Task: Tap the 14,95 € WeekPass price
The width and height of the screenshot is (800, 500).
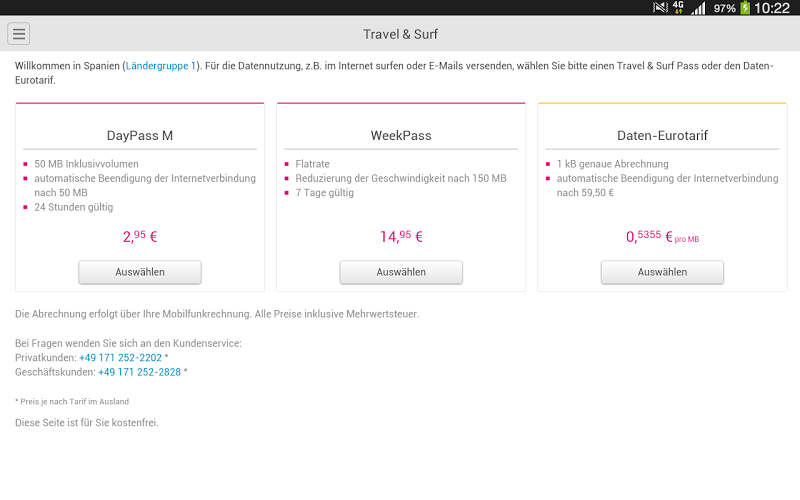Action: pyautogui.click(x=401, y=237)
